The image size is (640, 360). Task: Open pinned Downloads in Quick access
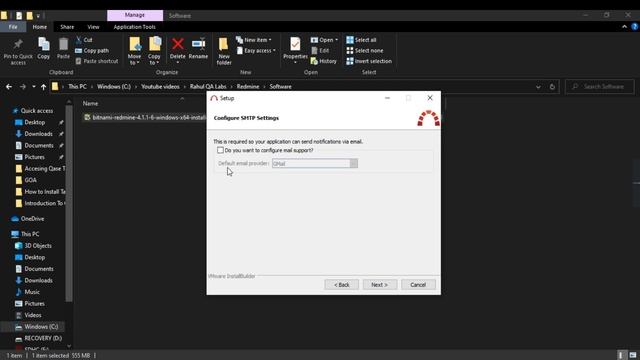click(x=38, y=134)
